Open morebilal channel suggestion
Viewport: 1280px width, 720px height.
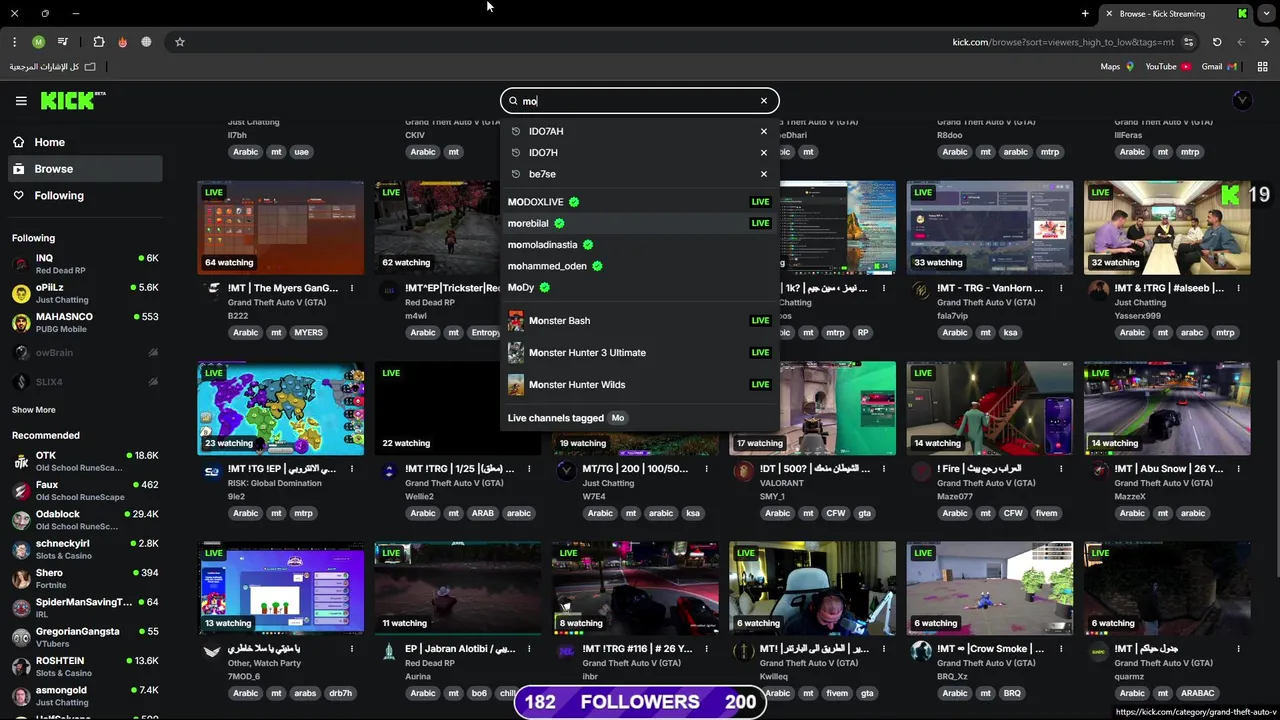point(639,223)
